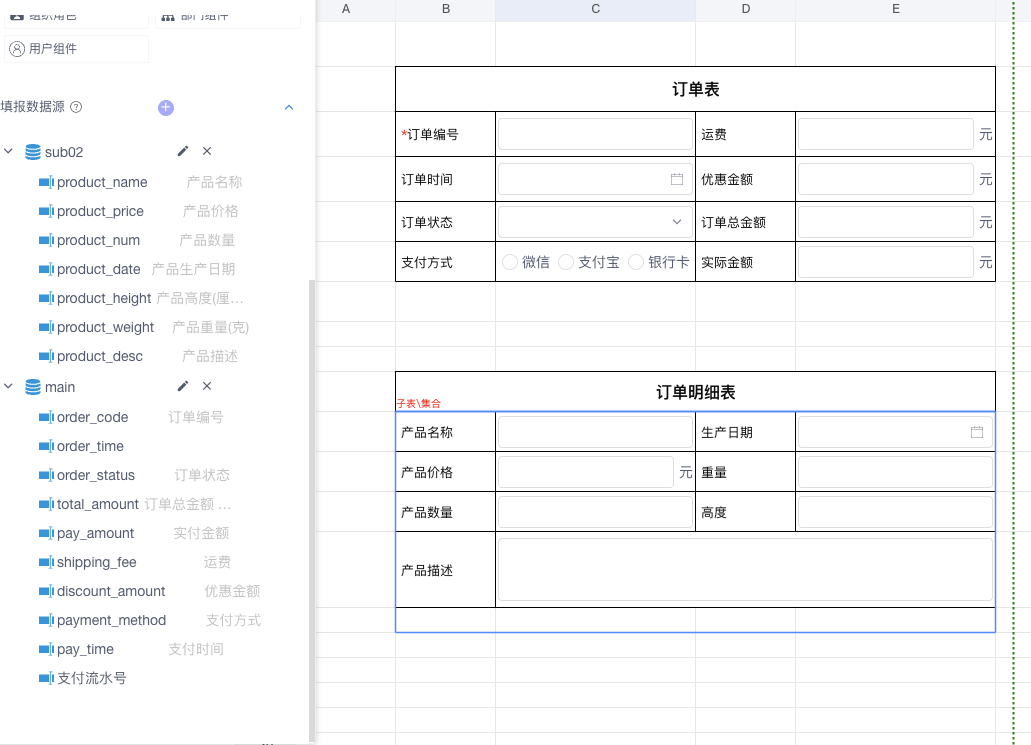Select column C header
The width and height of the screenshot is (1031, 745).
tap(595, 9)
